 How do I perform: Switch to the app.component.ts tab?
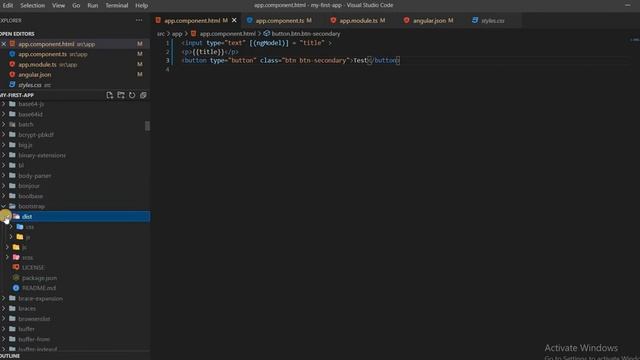[280, 20]
